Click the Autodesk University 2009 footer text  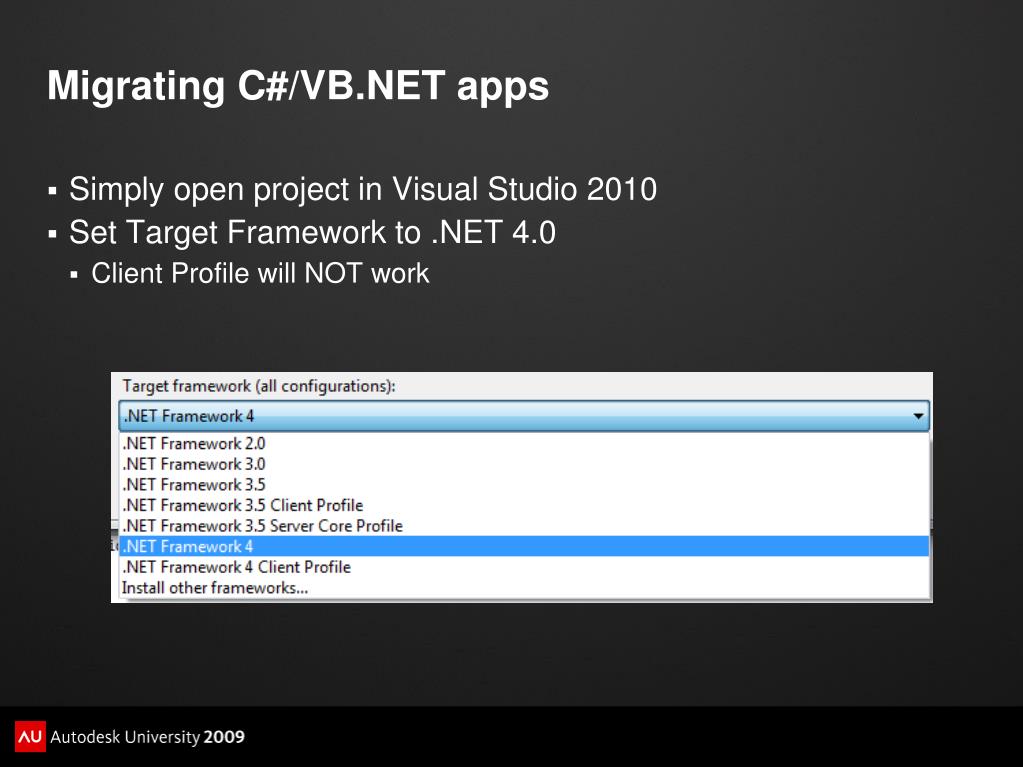(x=147, y=737)
